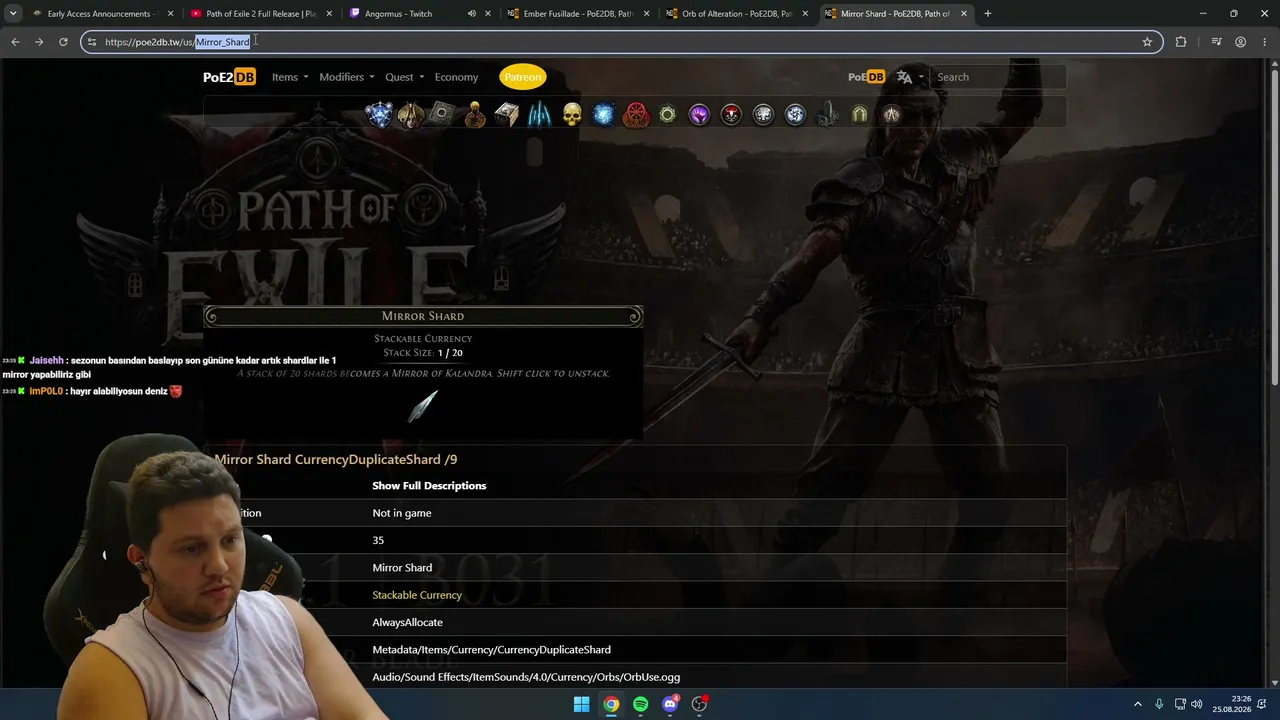
Task: Mute the Angormus Twitch tab audio
Action: click(472, 14)
